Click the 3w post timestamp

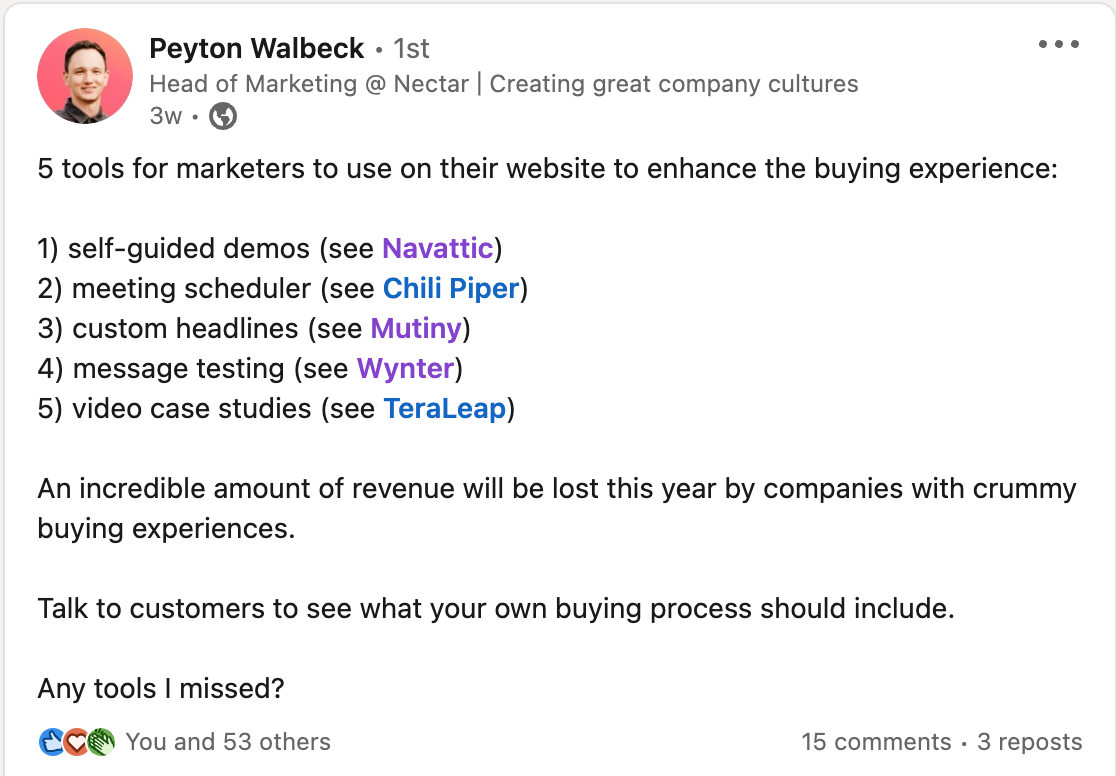click(x=166, y=116)
